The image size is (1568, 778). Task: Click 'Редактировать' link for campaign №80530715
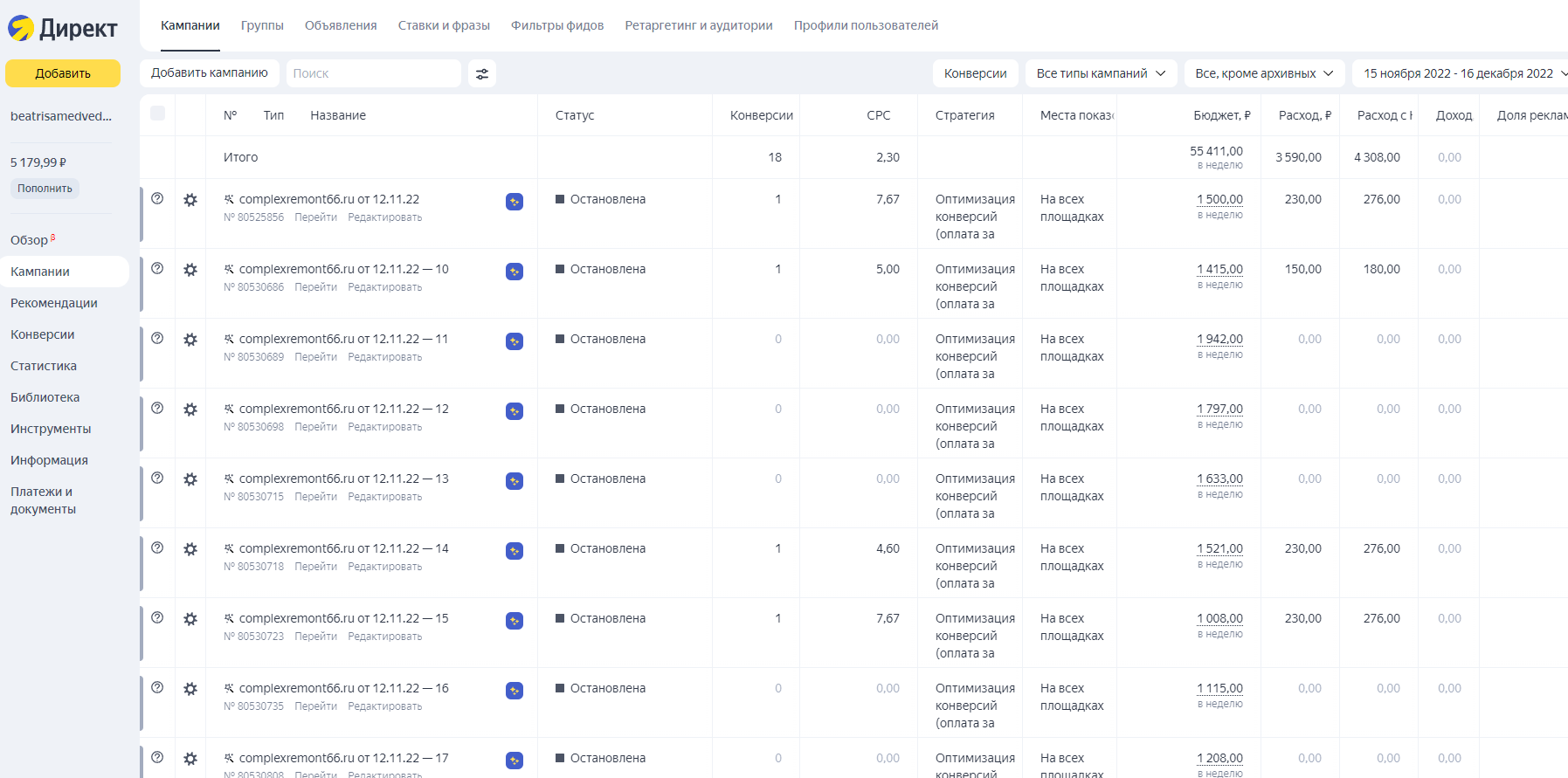[384, 497]
